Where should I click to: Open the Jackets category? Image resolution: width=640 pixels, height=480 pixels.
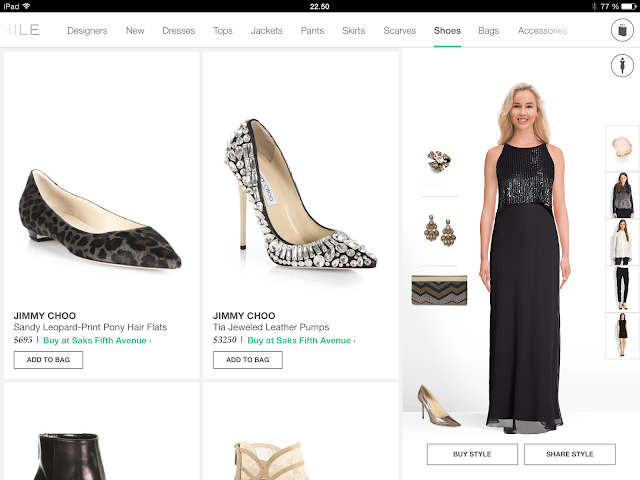coord(267,31)
